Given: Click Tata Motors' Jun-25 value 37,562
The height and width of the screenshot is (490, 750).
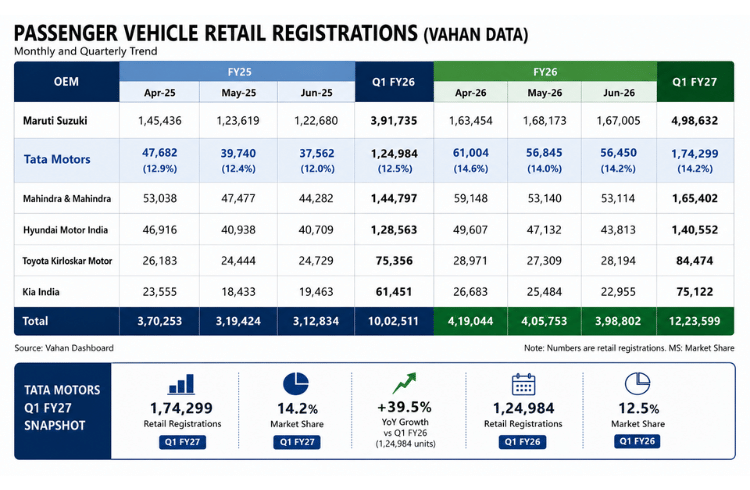Looking at the screenshot, I should tap(317, 153).
